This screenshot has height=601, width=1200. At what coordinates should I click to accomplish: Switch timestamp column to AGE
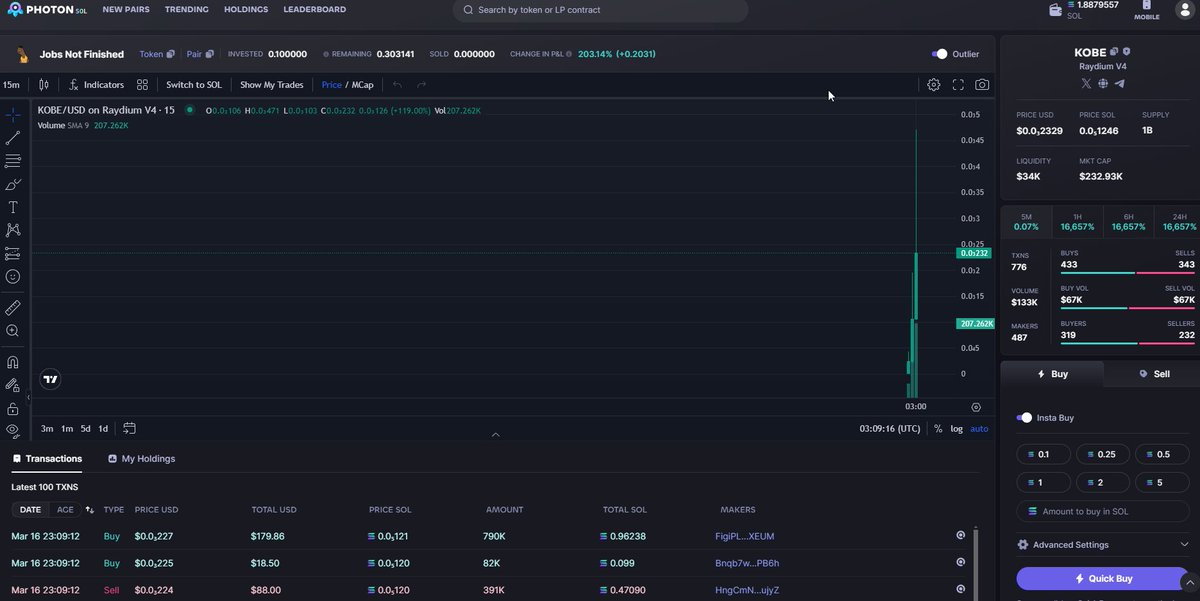click(x=65, y=510)
